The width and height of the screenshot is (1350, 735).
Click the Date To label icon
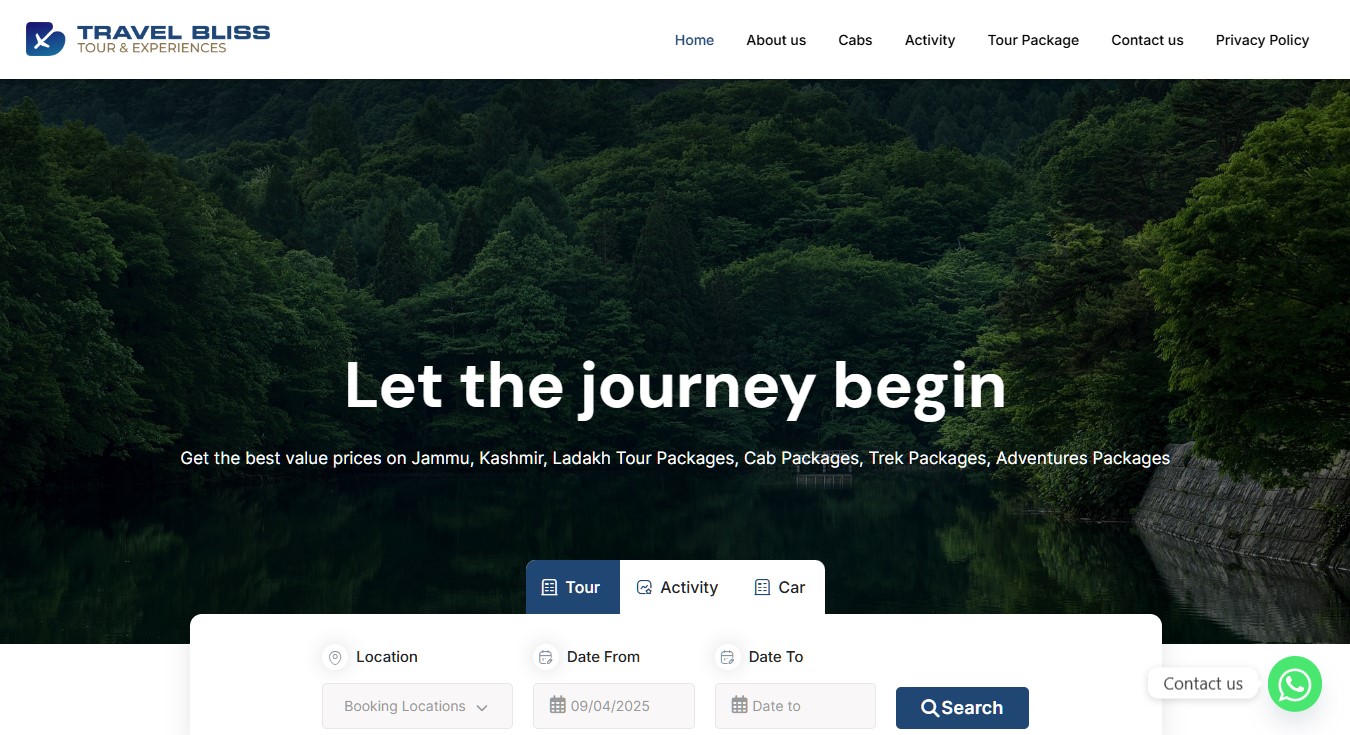pyautogui.click(x=728, y=657)
